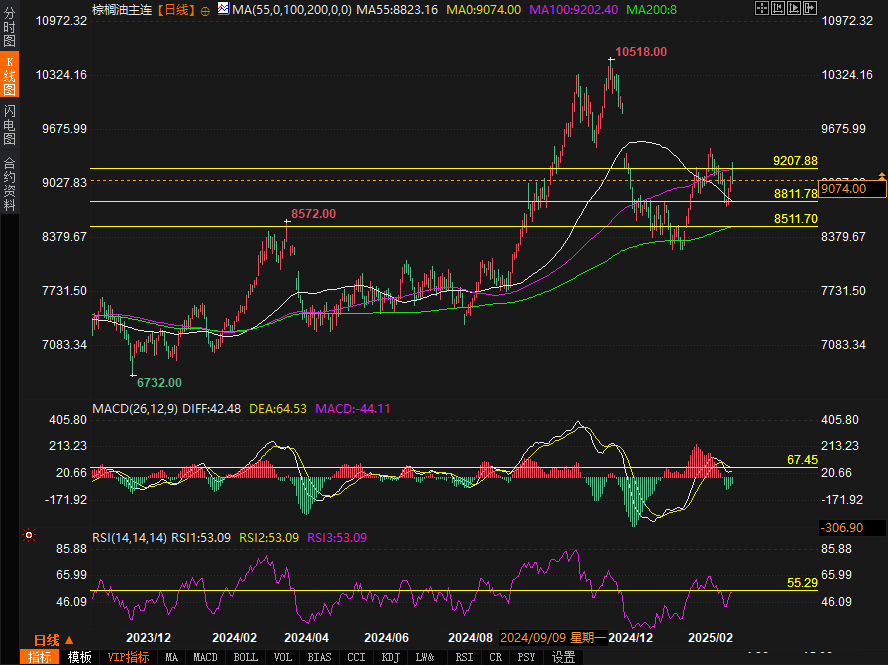Click the 设置 button in indicator bar

(x=564, y=657)
